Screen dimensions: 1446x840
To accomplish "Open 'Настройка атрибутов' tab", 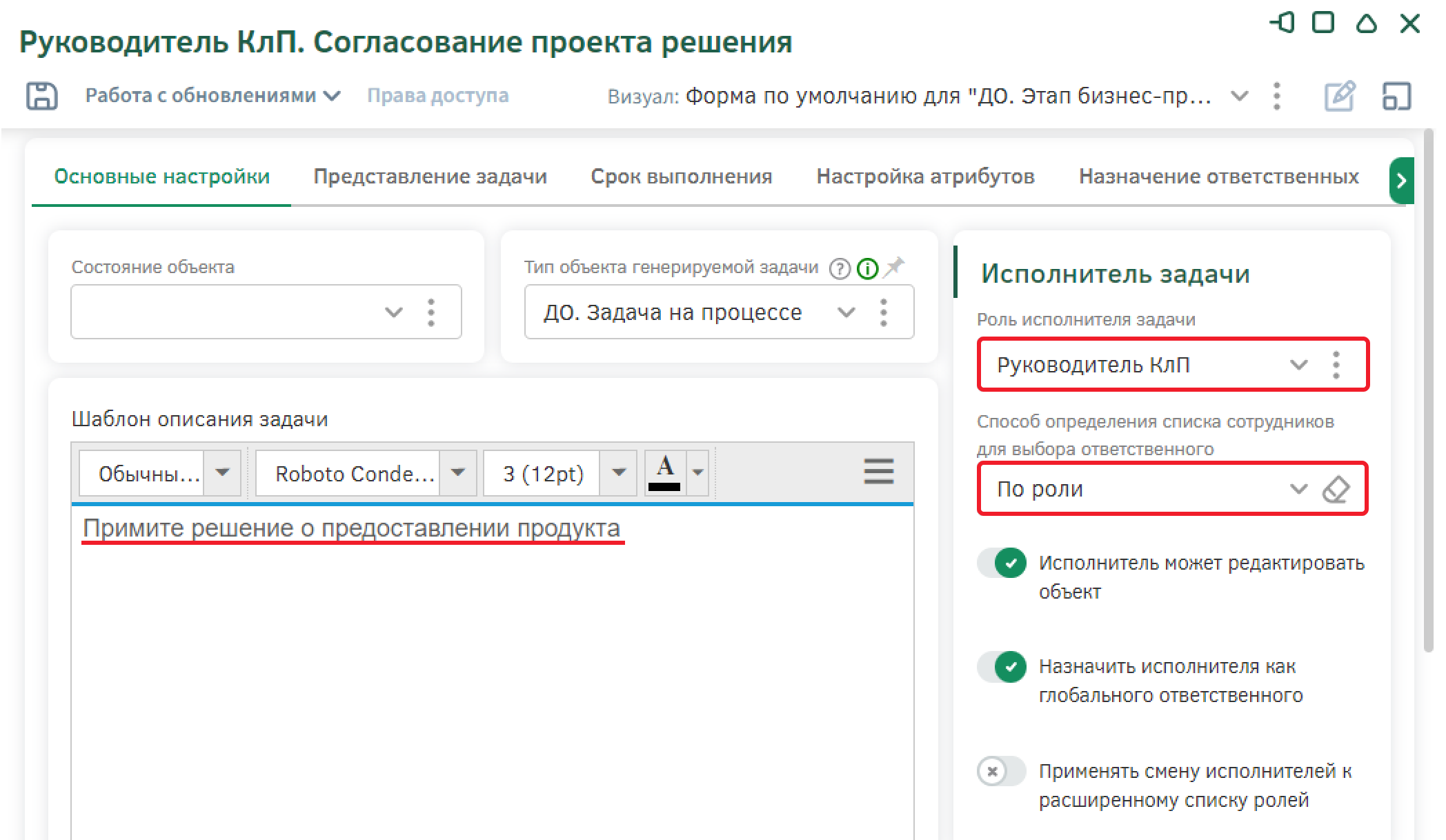I will [925, 177].
